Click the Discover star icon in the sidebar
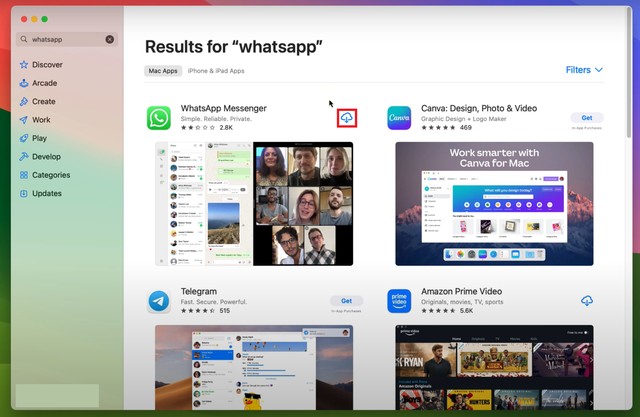The image size is (640, 417). (24, 64)
